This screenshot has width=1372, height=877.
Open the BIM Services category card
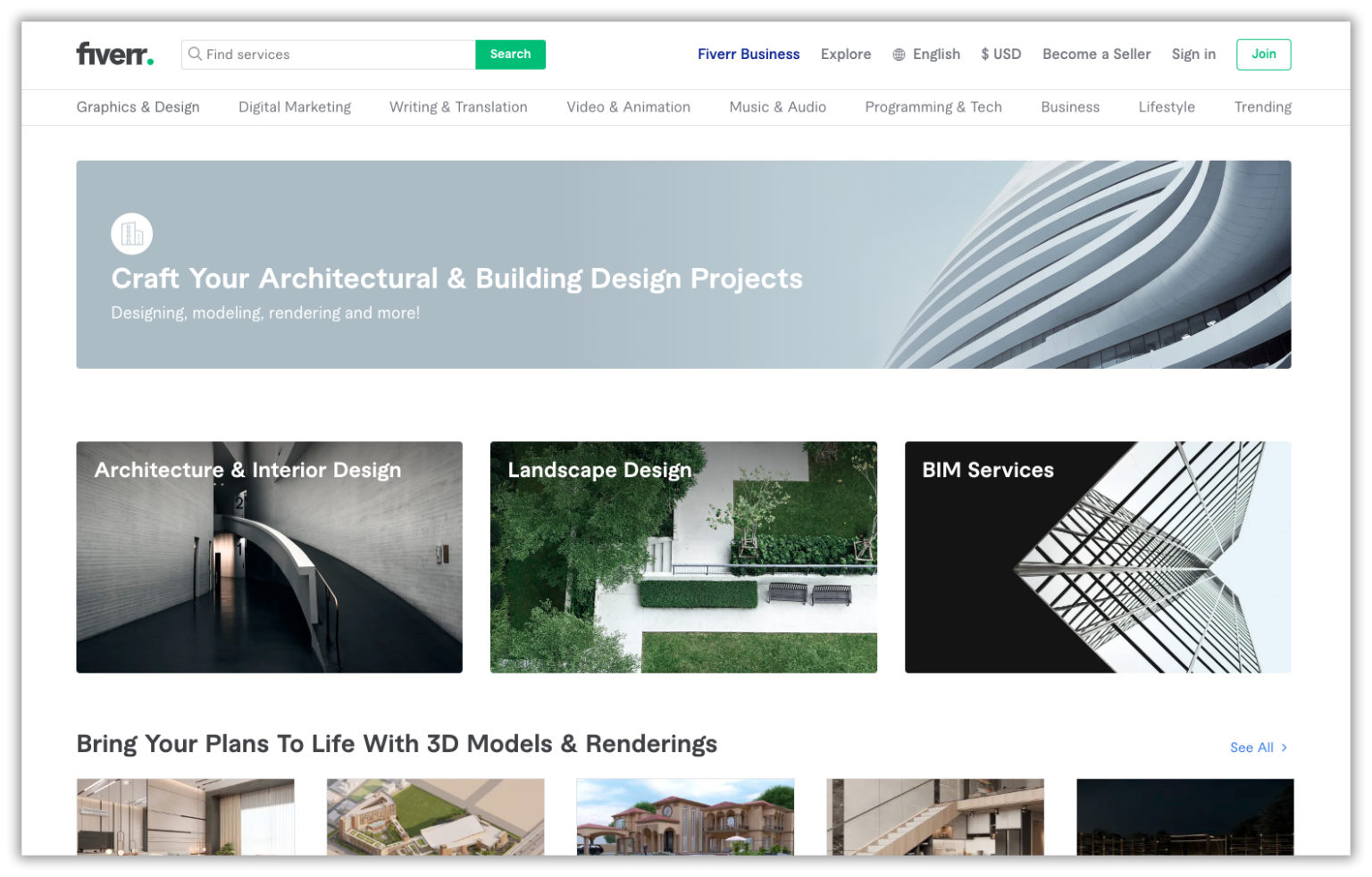click(1098, 556)
